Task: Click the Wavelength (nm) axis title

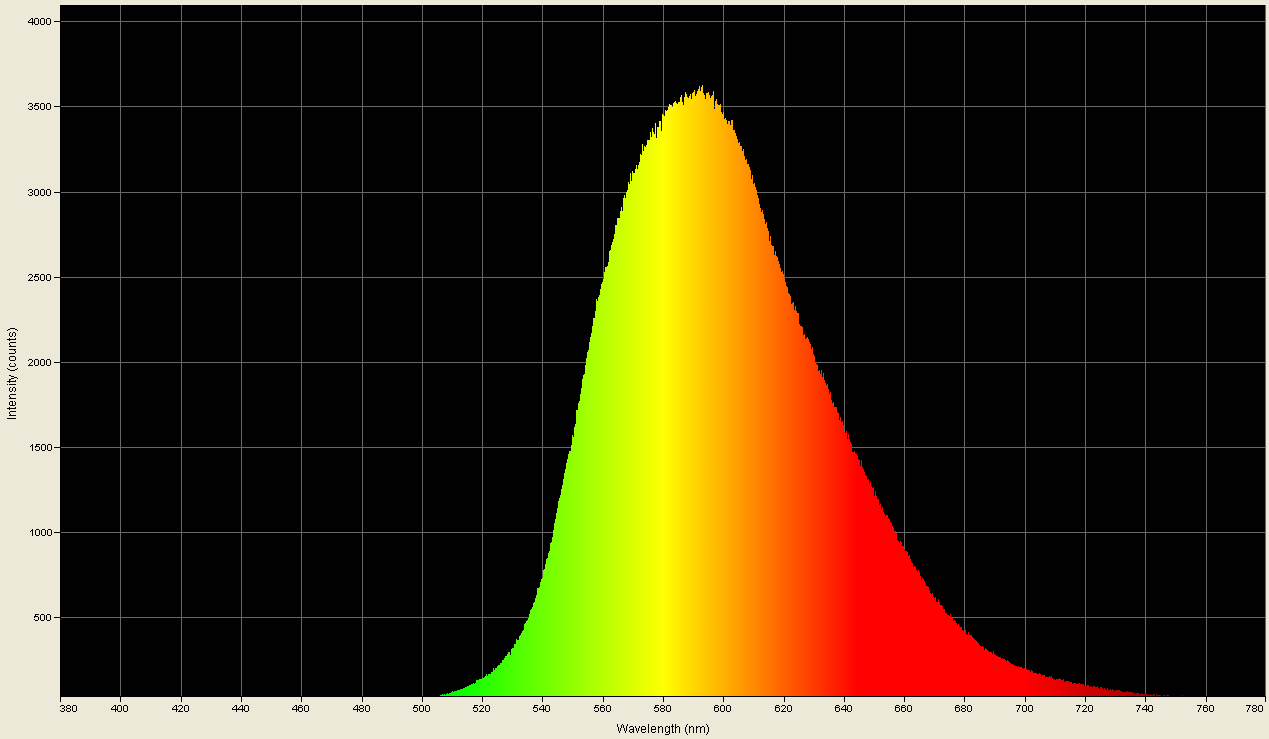Action: point(660,730)
